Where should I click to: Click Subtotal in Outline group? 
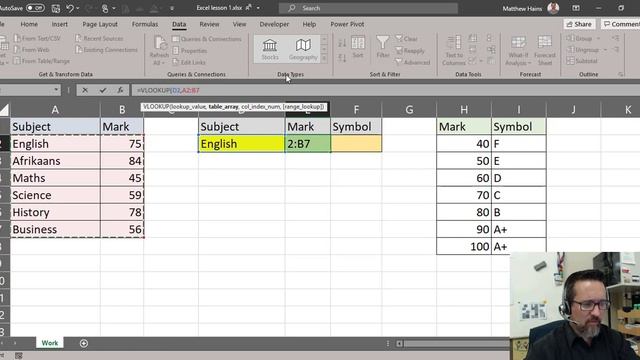click(582, 61)
